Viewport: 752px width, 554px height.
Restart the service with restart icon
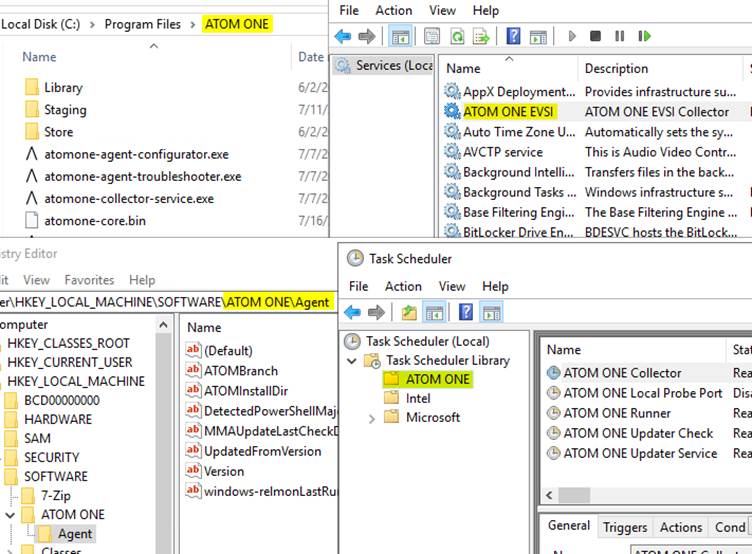(645, 36)
